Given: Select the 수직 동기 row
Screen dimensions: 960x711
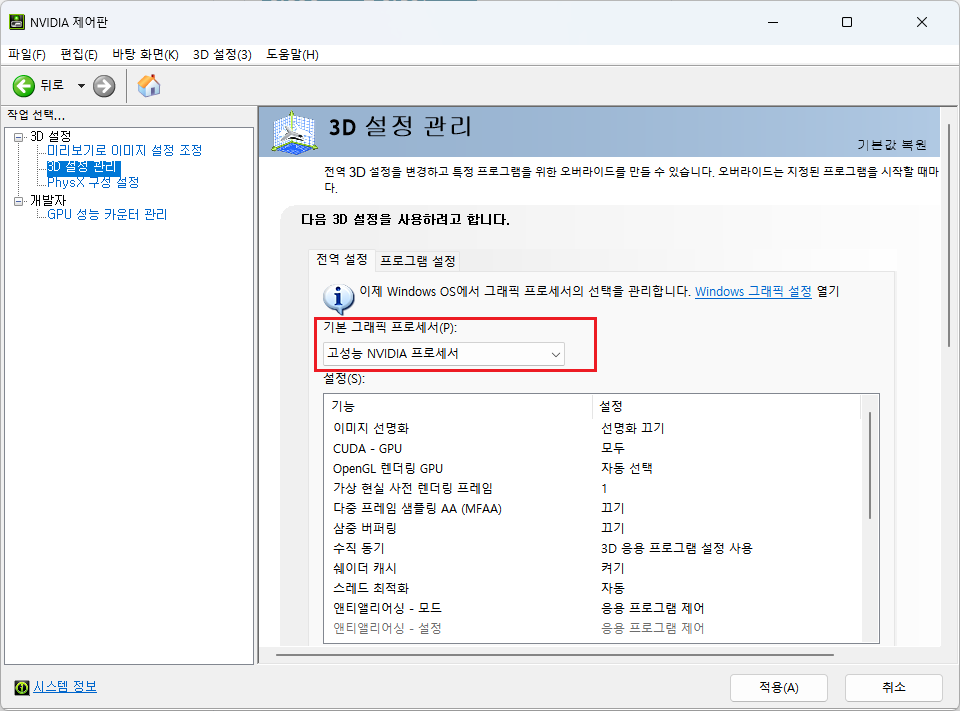Looking at the screenshot, I should (593, 548).
